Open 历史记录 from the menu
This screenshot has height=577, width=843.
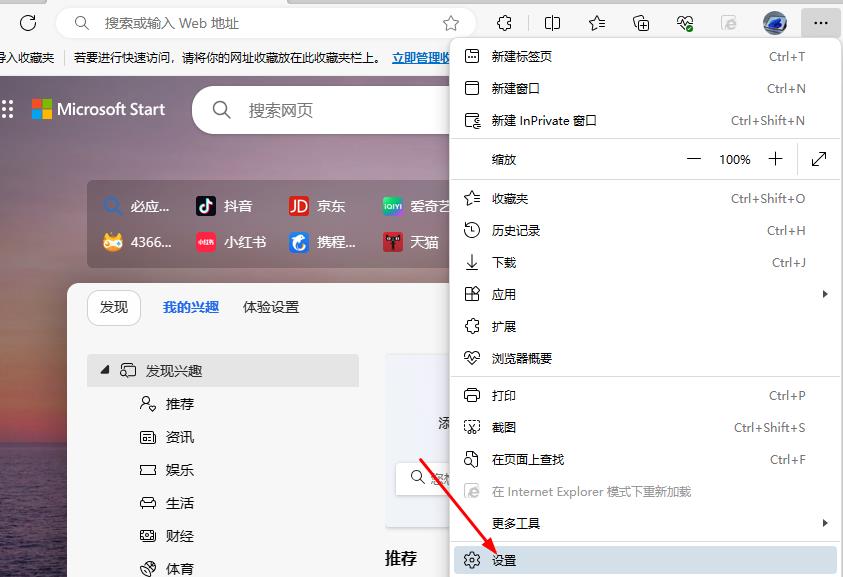pos(645,231)
